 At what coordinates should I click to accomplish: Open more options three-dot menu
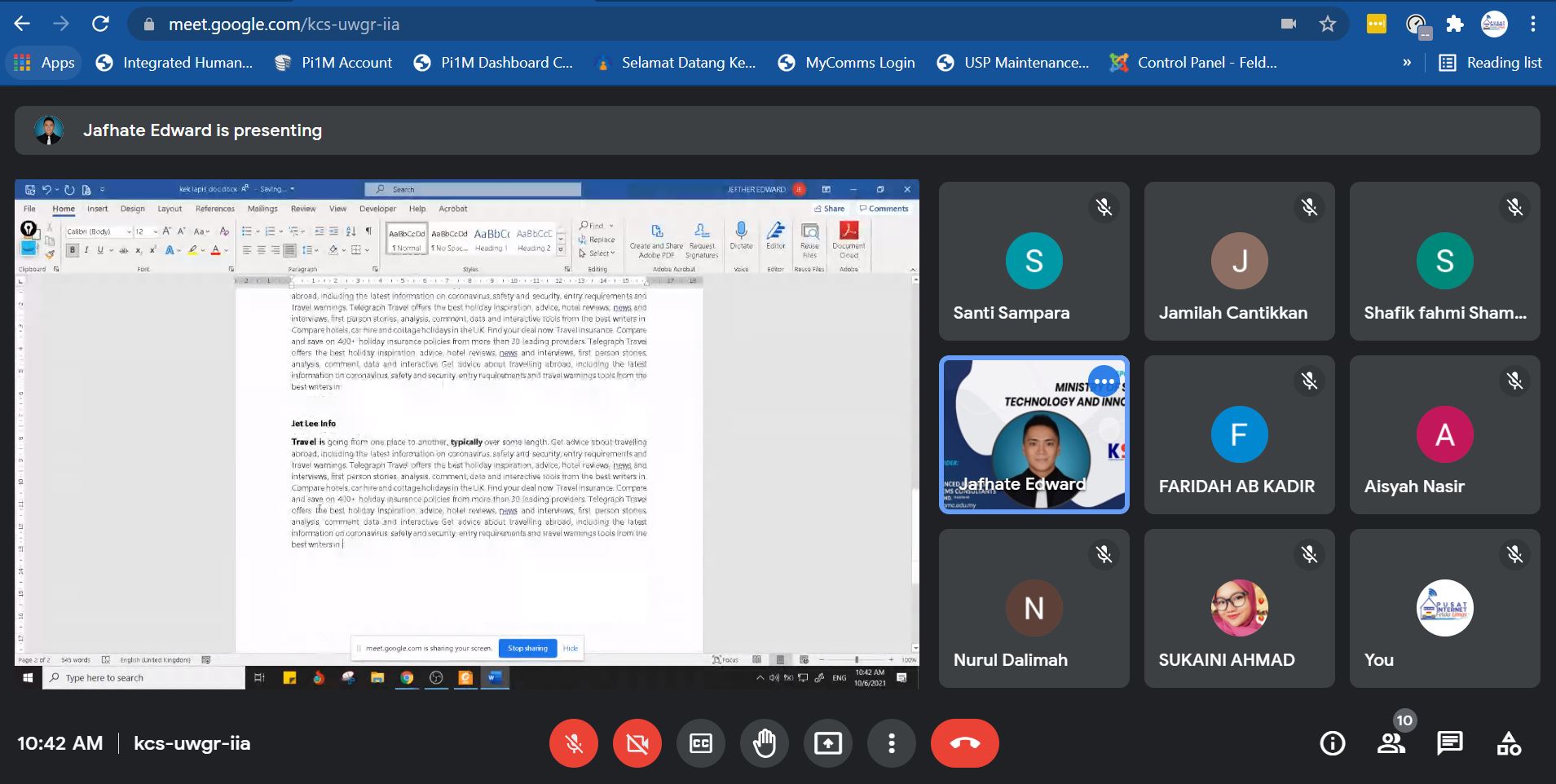tap(891, 743)
